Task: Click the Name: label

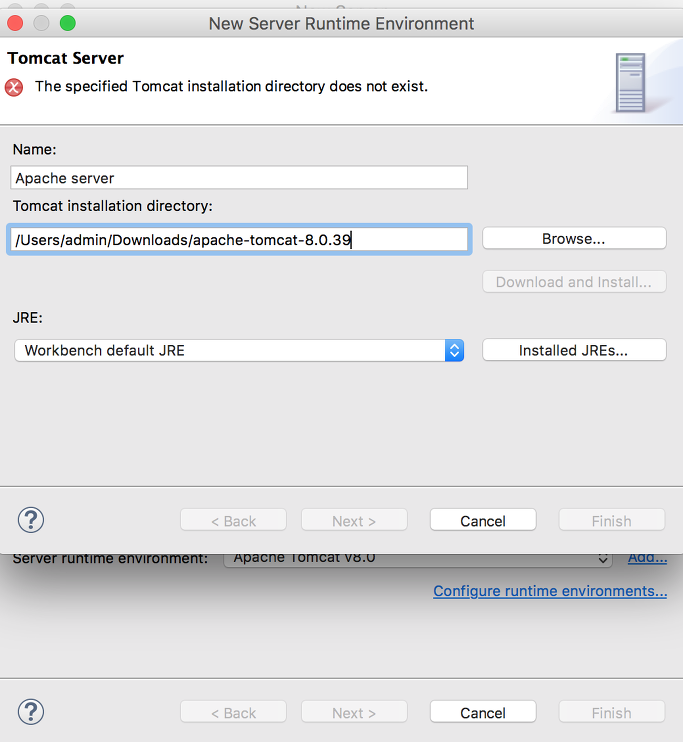Action: click(35, 150)
